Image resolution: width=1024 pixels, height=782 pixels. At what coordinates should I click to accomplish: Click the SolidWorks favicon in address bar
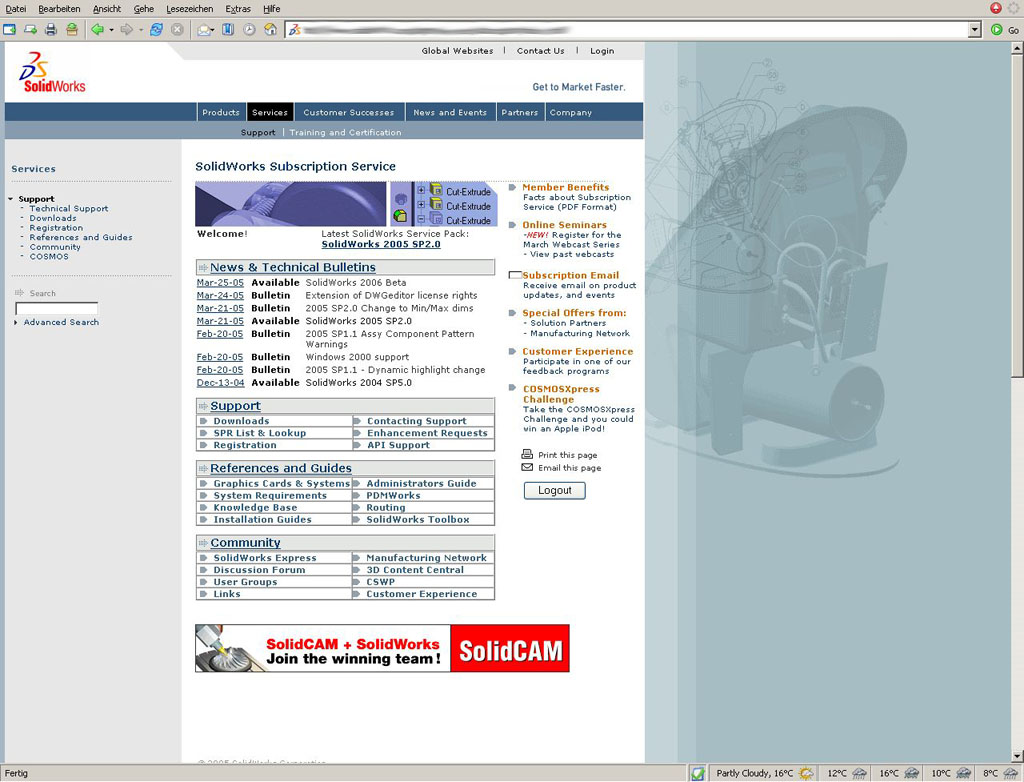295,29
